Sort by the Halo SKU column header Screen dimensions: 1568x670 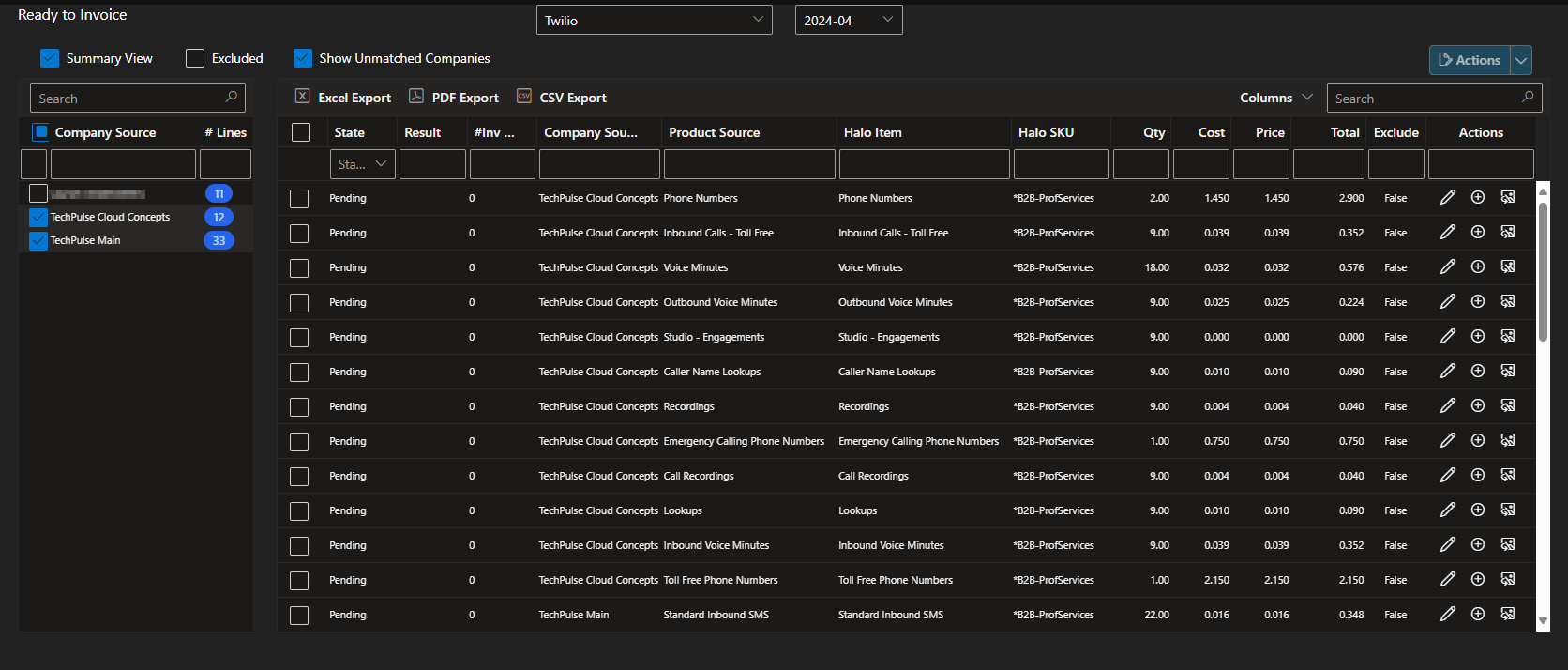click(x=1046, y=132)
